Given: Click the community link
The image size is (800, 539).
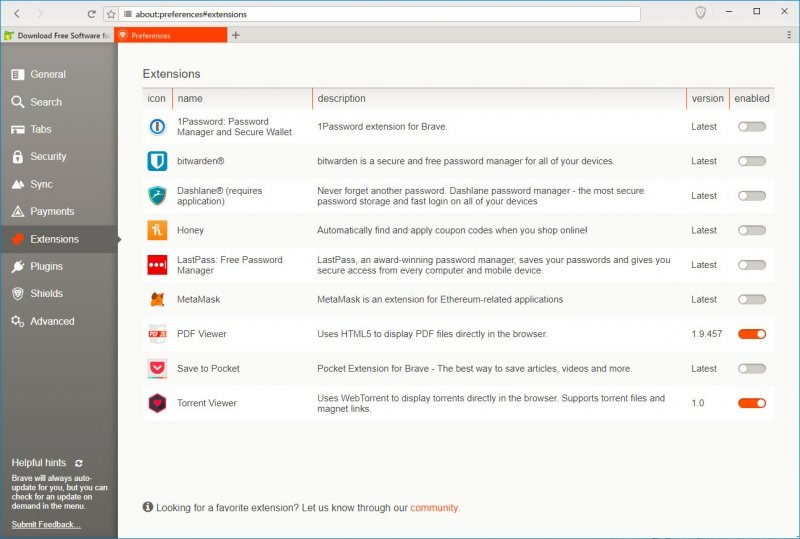Looking at the screenshot, I should point(434,508).
